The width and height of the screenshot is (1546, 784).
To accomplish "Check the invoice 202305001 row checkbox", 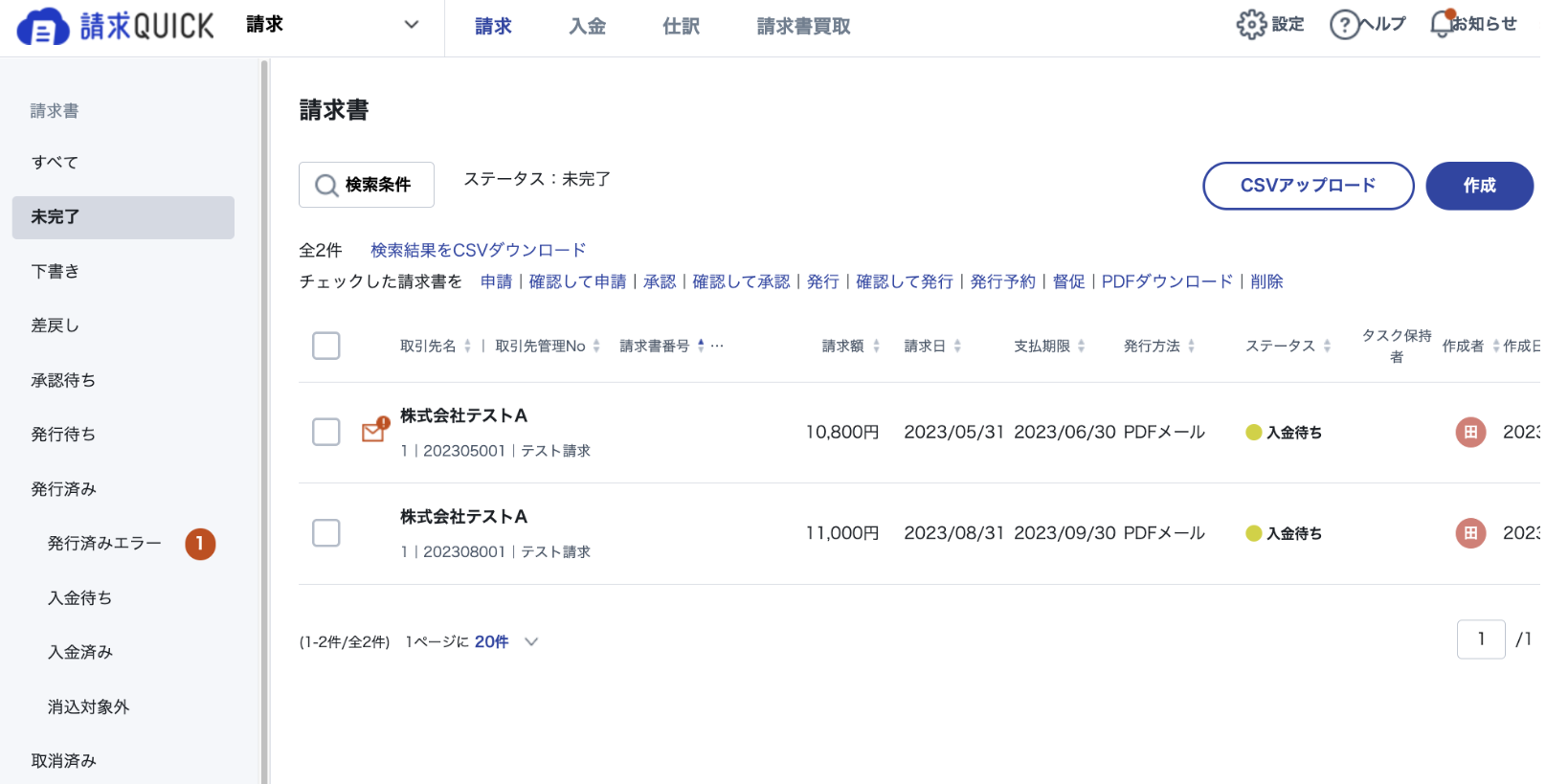I will [x=326, y=432].
